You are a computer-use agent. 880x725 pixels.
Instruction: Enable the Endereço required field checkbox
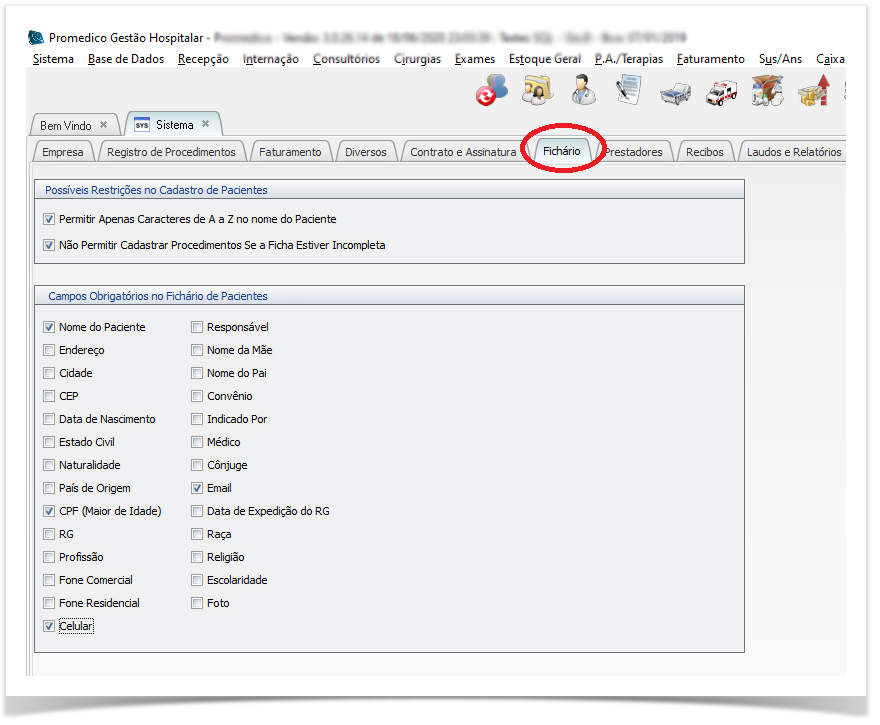(x=50, y=350)
